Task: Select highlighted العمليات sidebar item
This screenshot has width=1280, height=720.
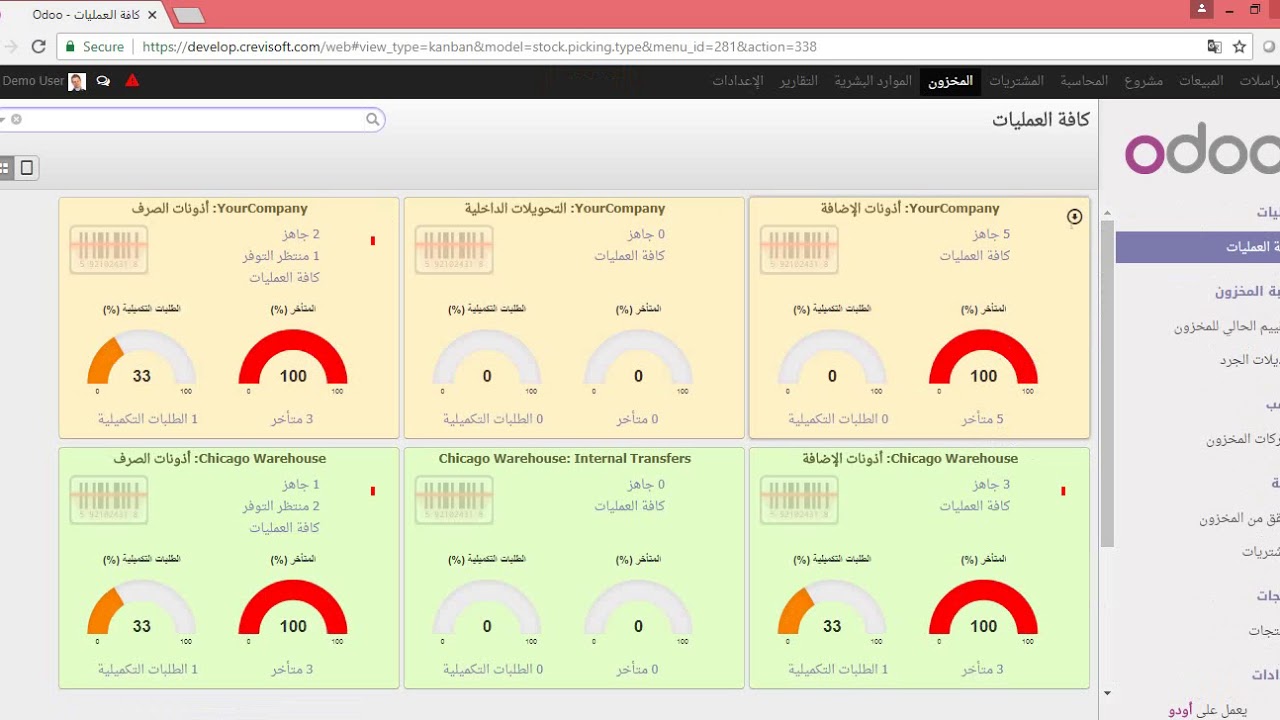Action: 1198,247
